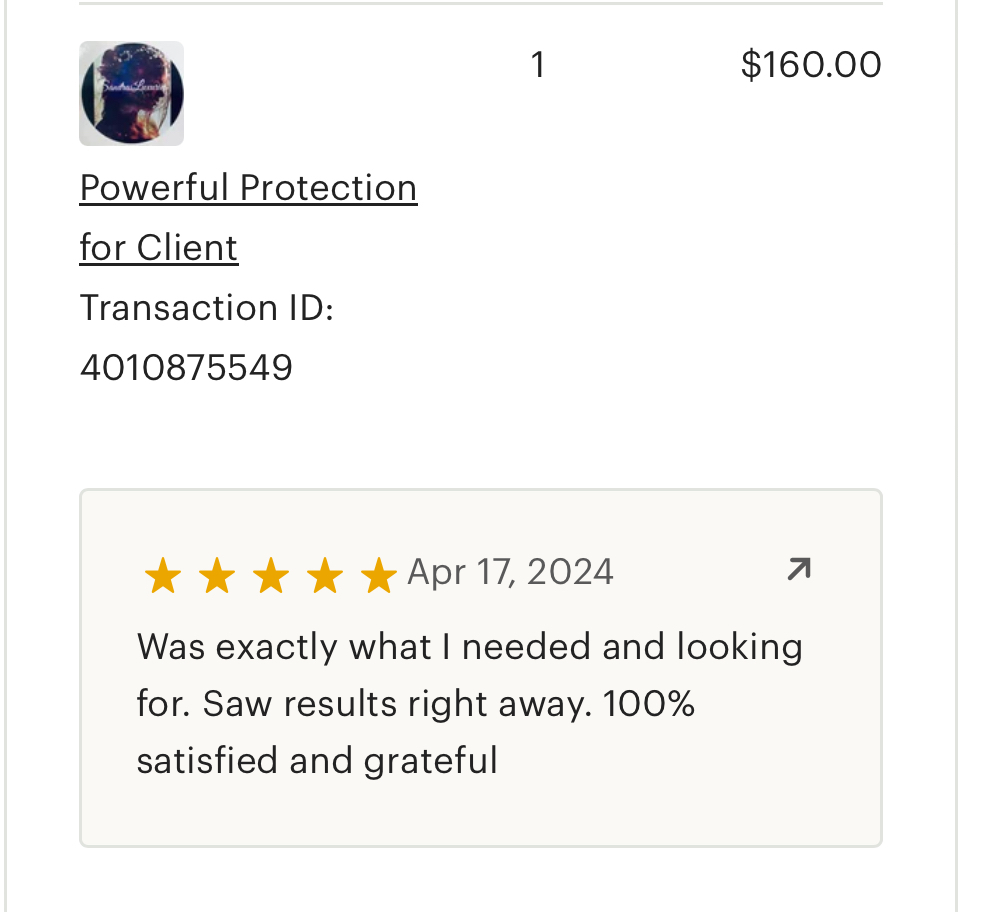This screenshot has height=912, width=994.
Task: Click the 'Was exactly what I needed' line
Action: (x=470, y=647)
